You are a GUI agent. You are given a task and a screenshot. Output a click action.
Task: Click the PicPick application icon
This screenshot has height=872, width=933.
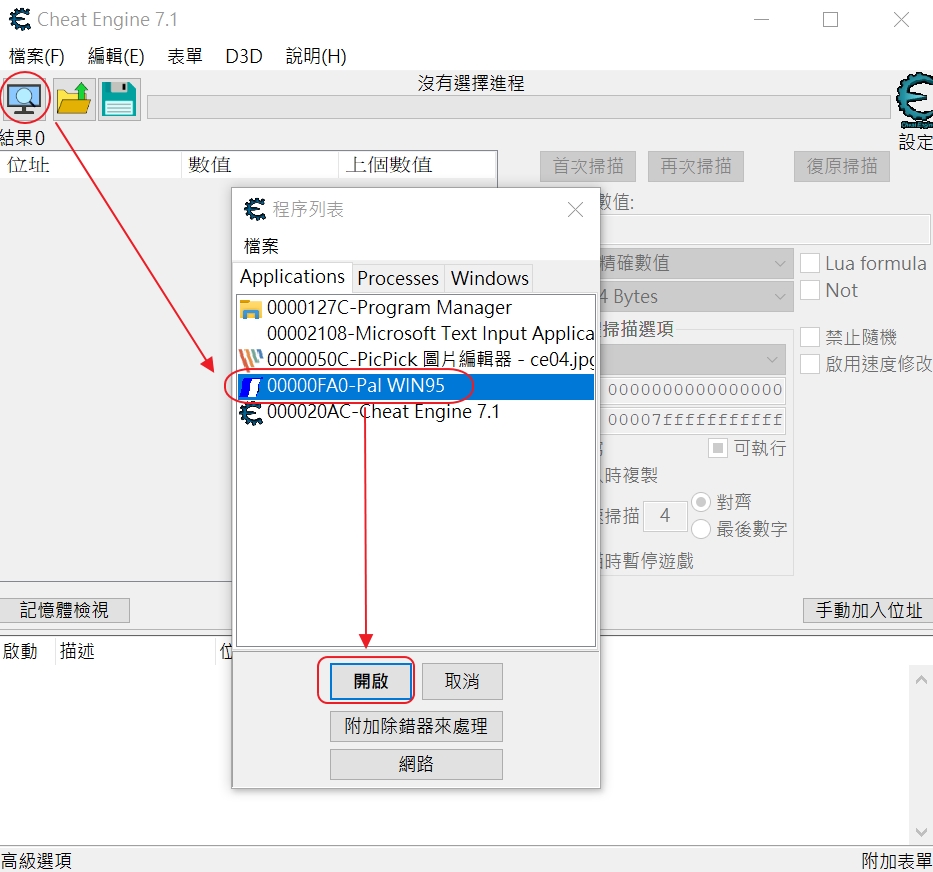(251, 360)
